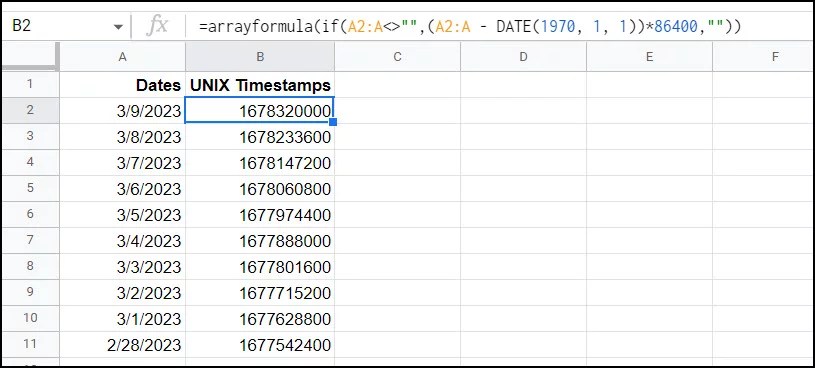Click inside the formula bar arrayformula text
Screen dimensions: 815x368
click(x=469, y=26)
